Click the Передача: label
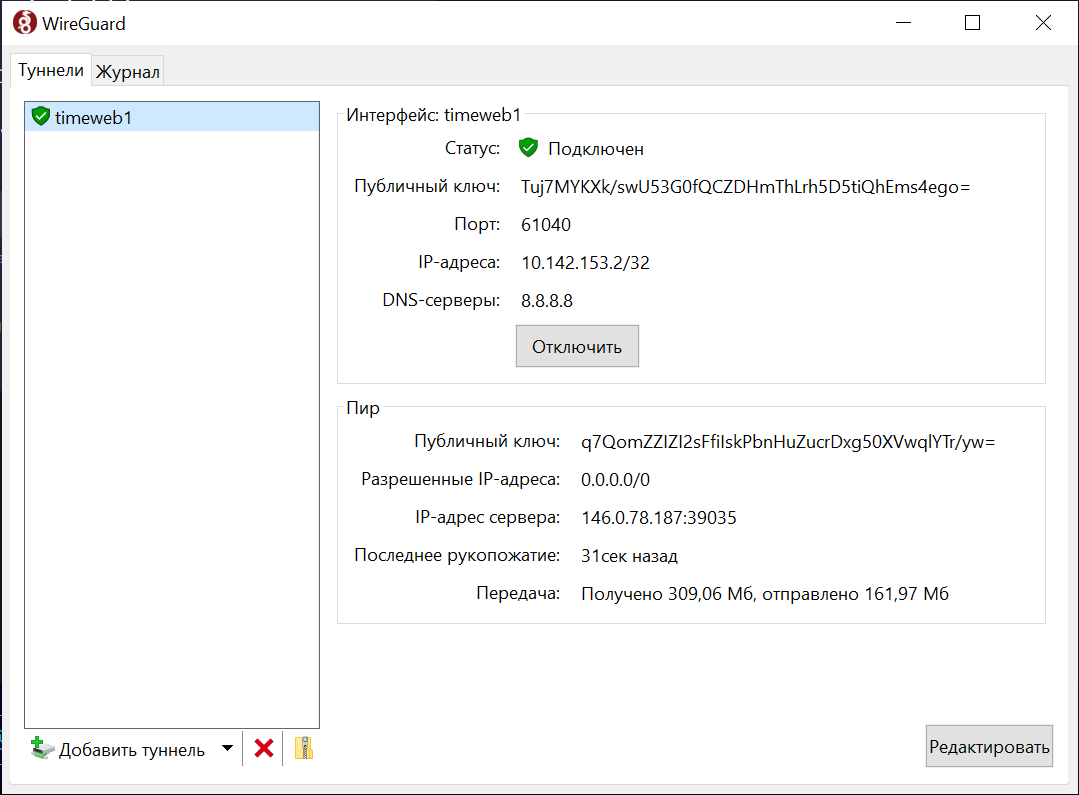 (x=518, y=593)
